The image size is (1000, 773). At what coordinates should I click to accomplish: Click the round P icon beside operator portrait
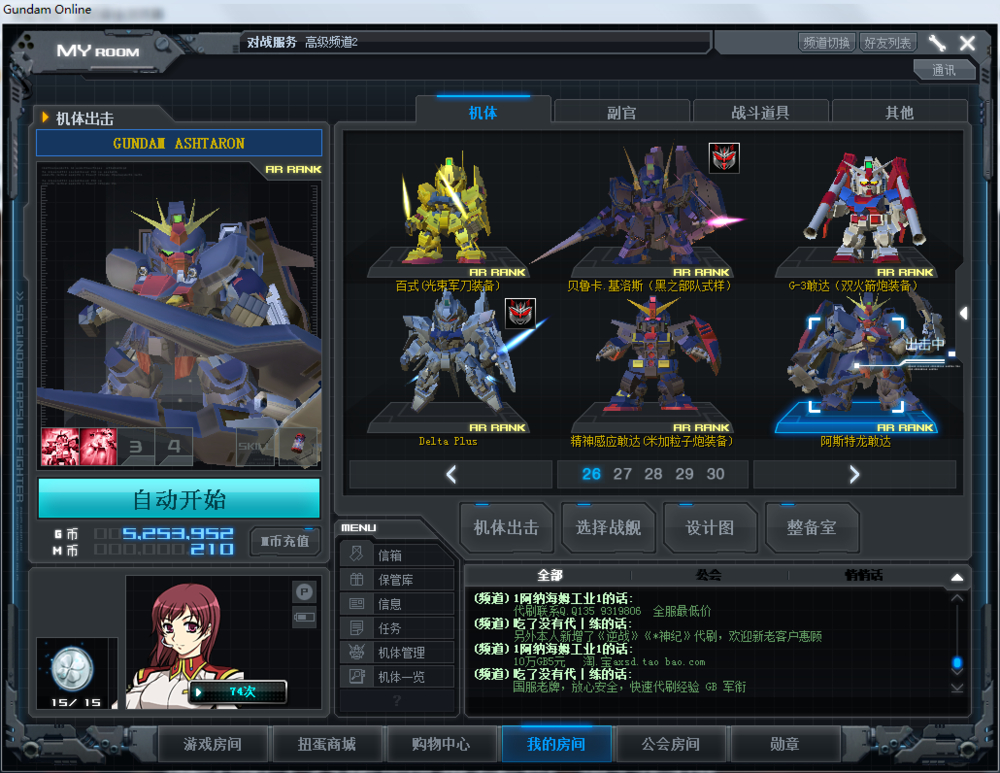304,592
